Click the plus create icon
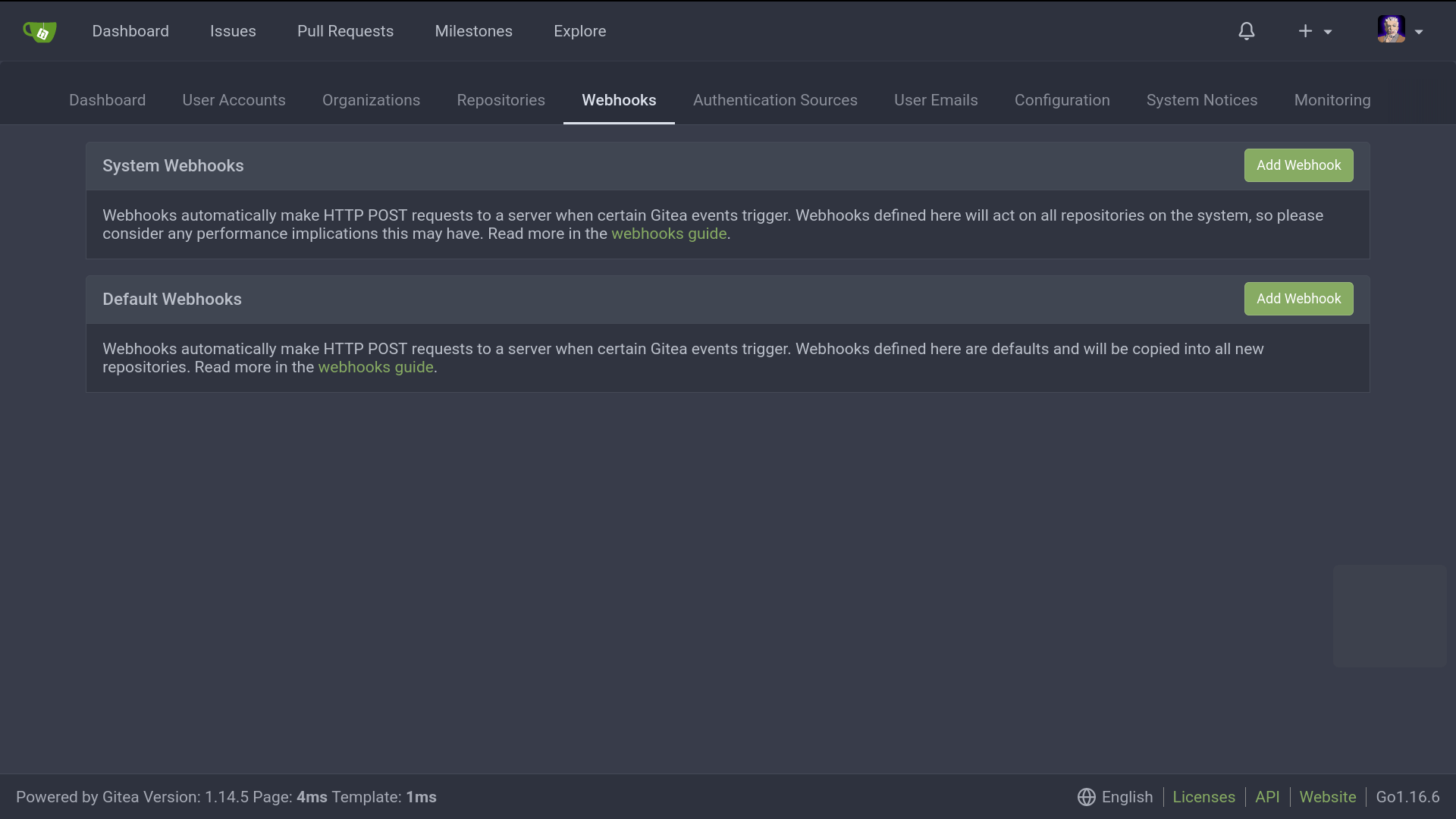This screenshot has width=1456, height=819. pos(1305,31)
